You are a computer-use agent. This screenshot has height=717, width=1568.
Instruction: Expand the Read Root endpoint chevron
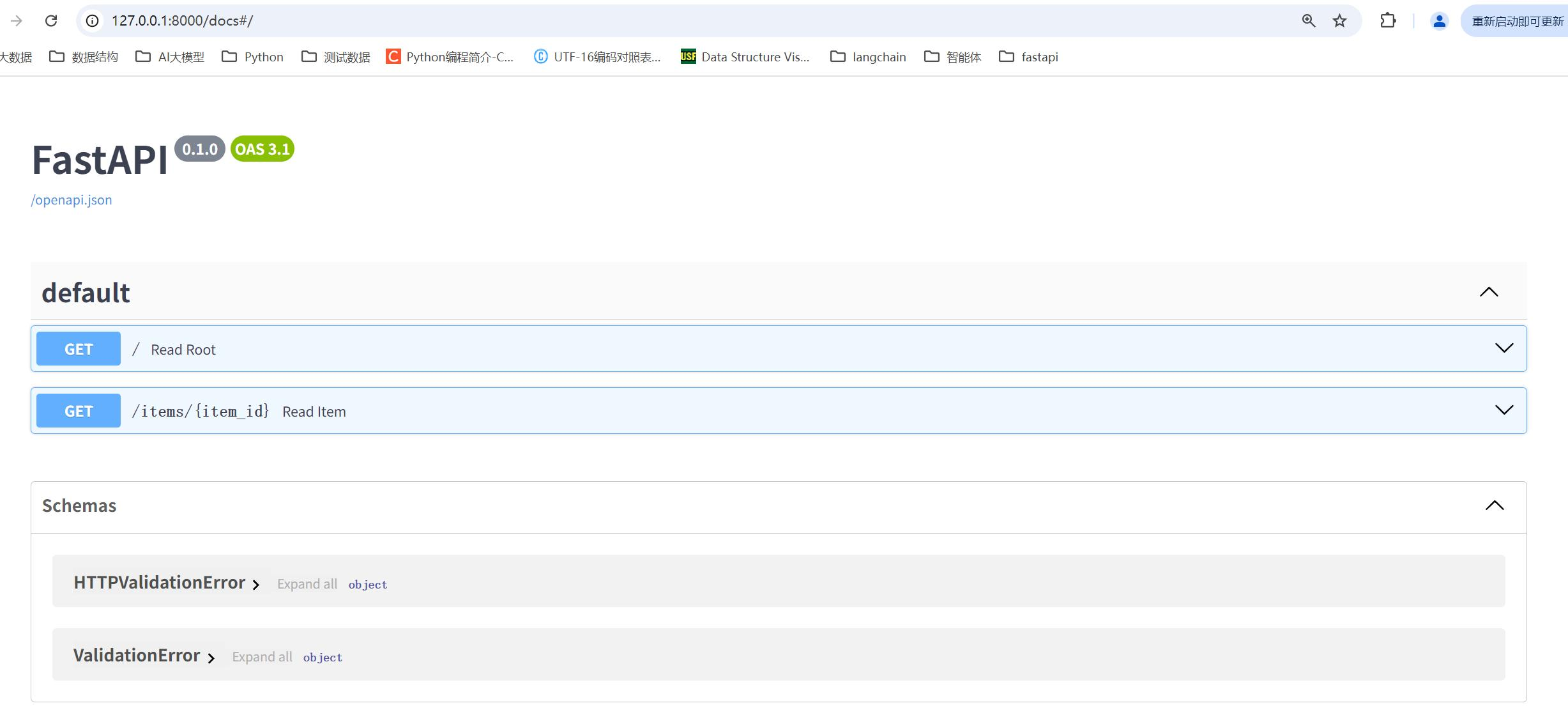pos(1504,348)
